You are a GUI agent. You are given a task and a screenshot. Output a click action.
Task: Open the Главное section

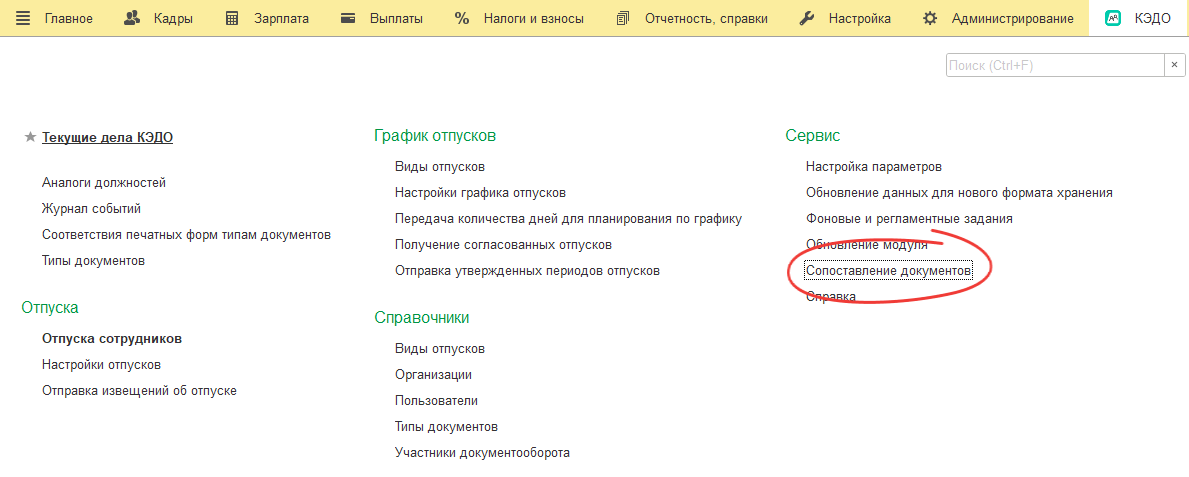(x=69, y=18)
